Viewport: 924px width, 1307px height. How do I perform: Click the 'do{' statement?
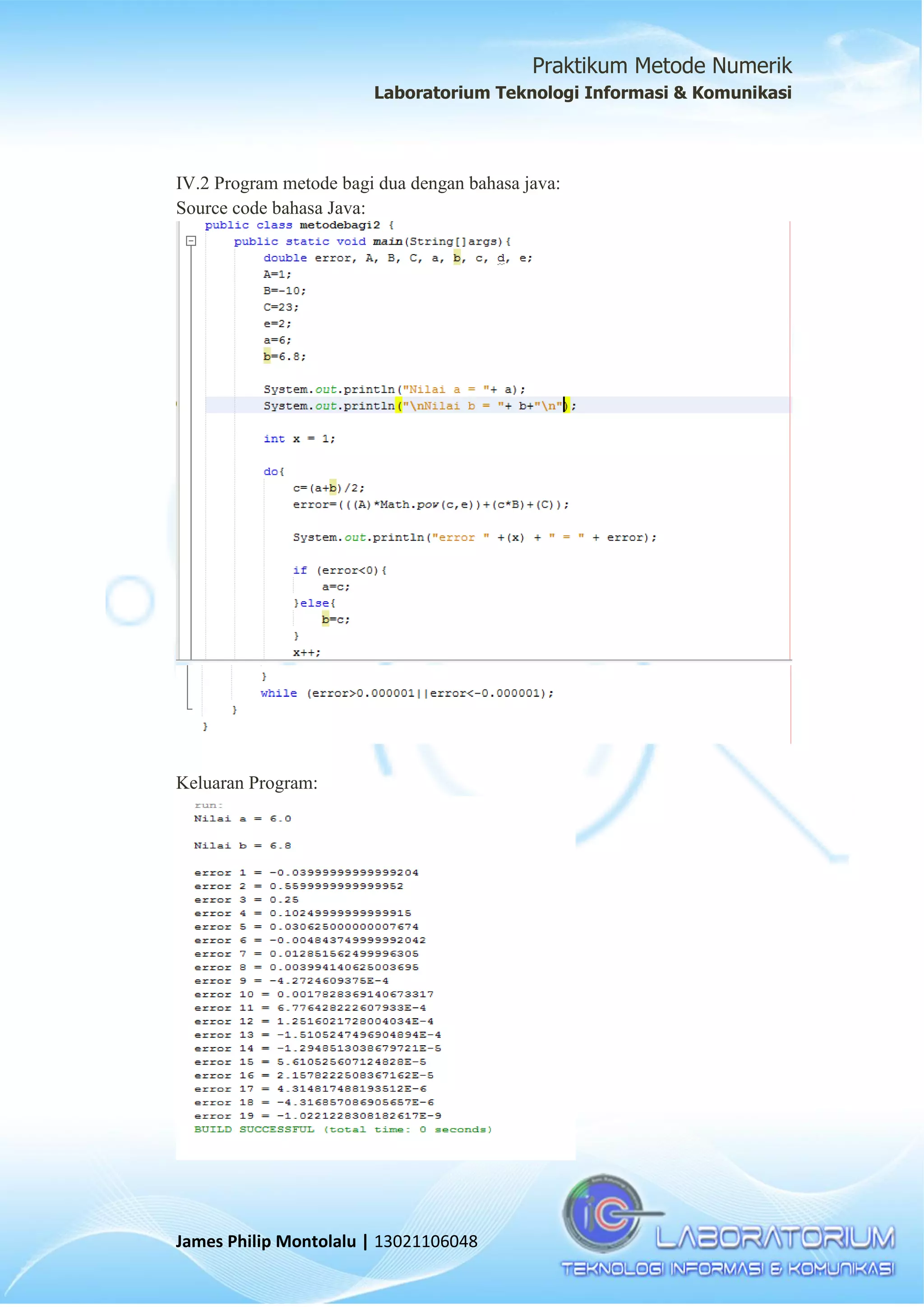274,471
